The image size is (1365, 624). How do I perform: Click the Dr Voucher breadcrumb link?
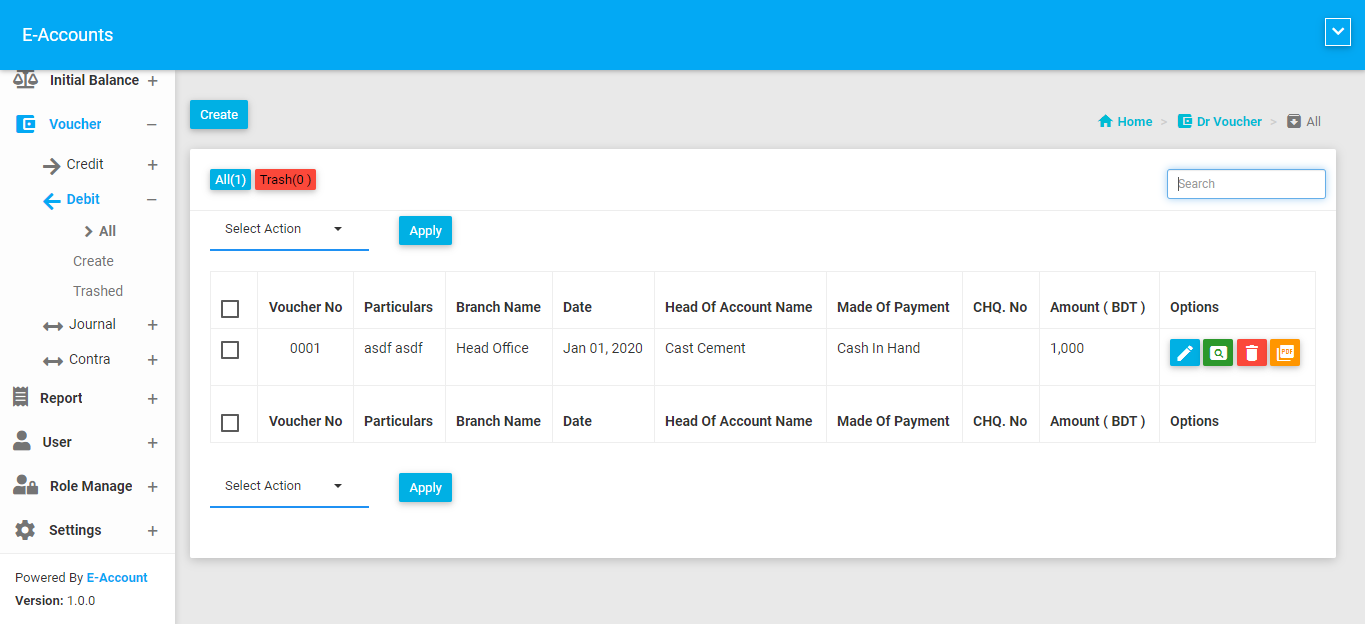click(x=1229, y=121)
